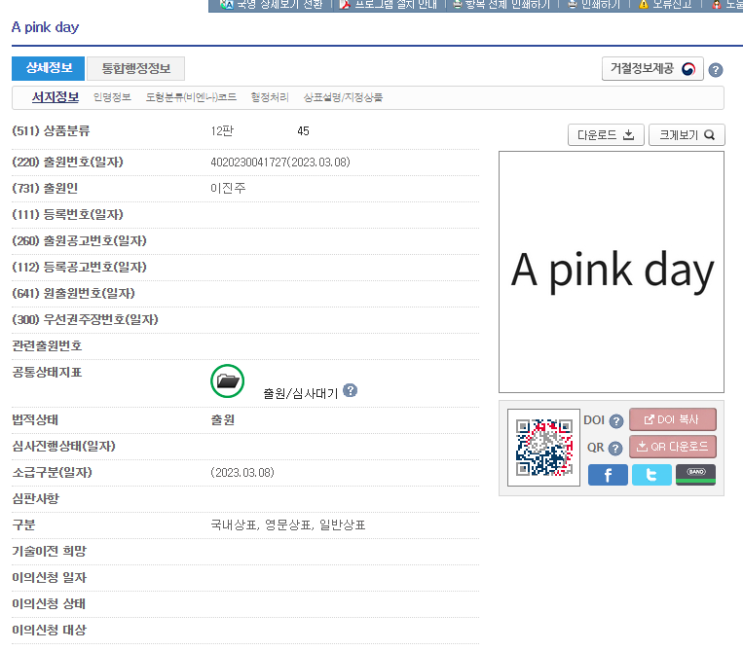Viewport: 743px width, 651px height.
Task: Click 오류신고 warning link in top bar
Action: [665, 5]
